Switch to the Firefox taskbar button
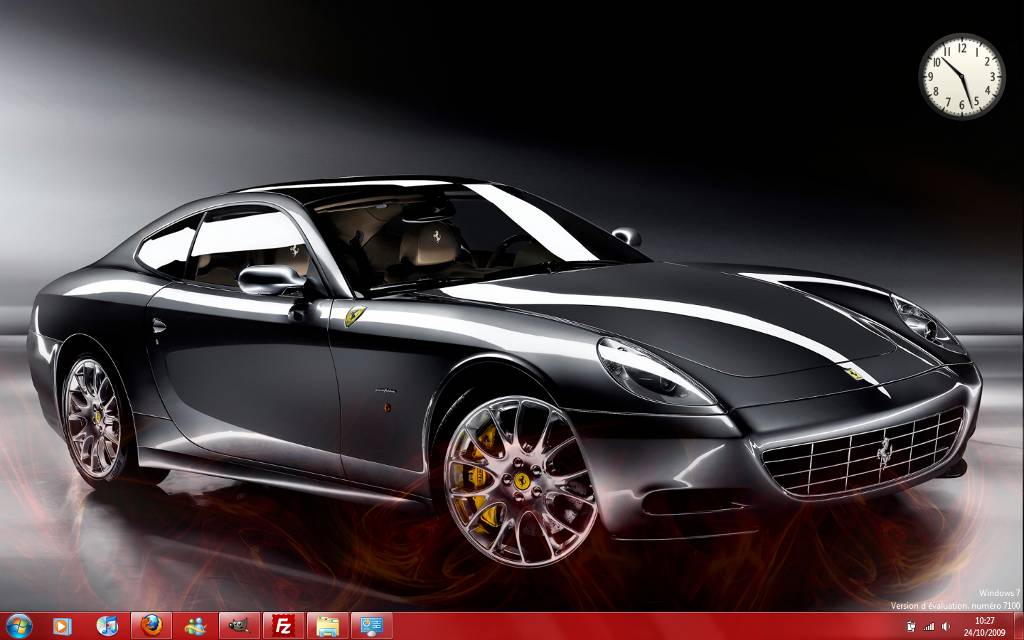Screen dimensions: 1024x640 [x=152, y=626]
